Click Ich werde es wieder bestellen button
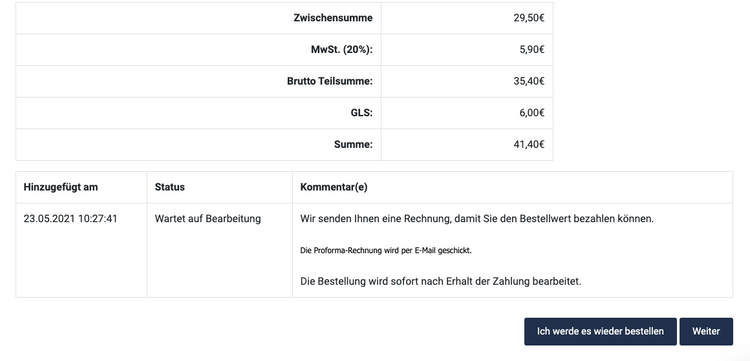750x361 pixels. pyautogui.click(x=600, y=331)
